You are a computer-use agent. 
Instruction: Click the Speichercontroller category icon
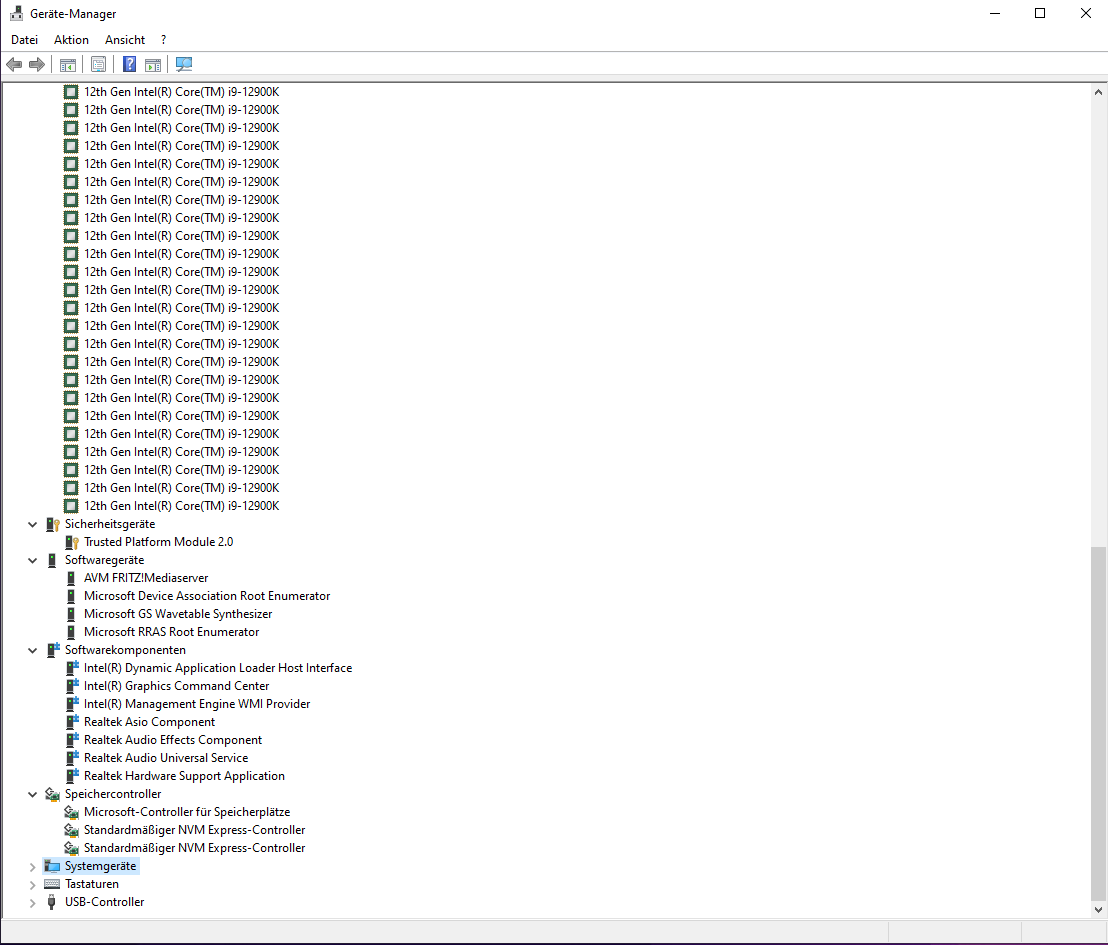point(52,794)
